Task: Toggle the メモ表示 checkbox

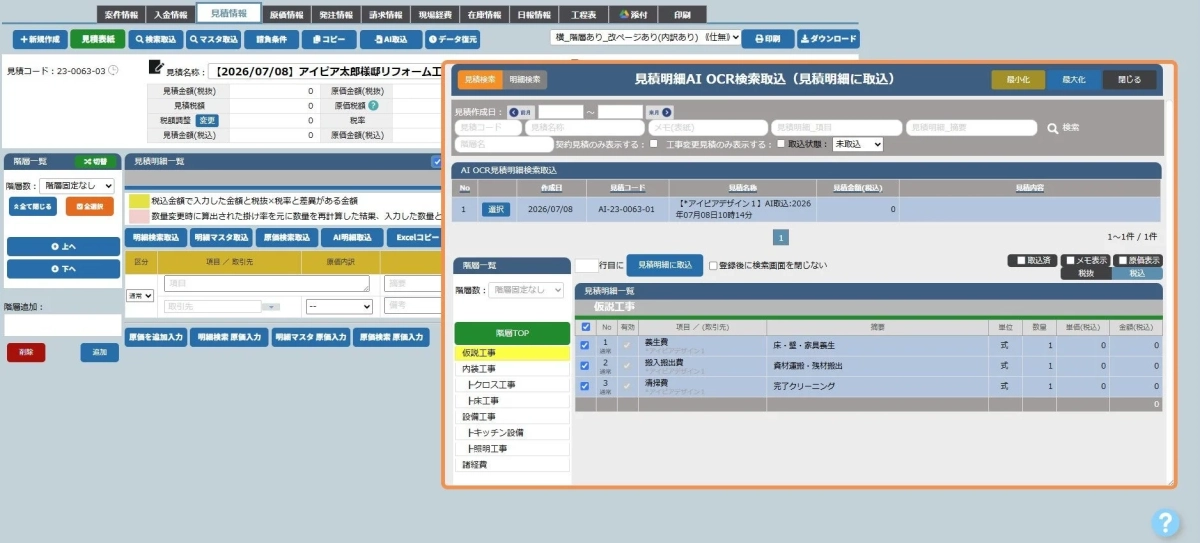Action: (1070, 260)
